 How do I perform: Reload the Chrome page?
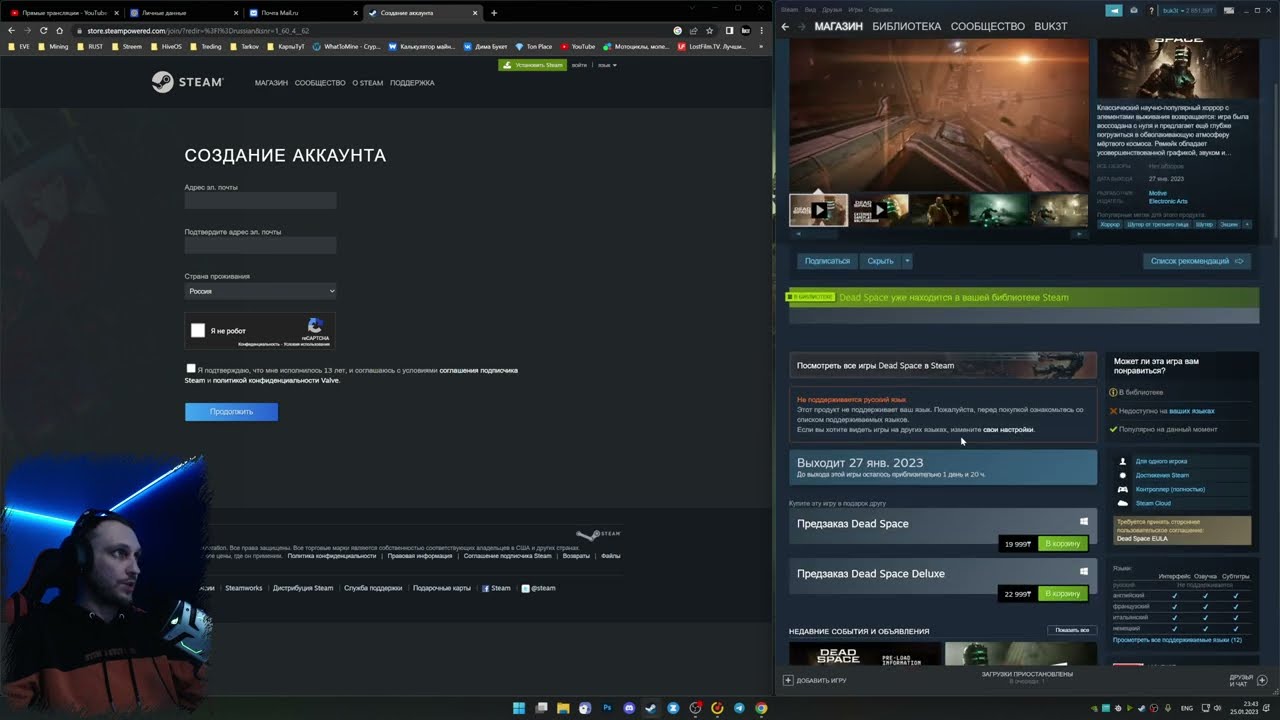[43, 31]
